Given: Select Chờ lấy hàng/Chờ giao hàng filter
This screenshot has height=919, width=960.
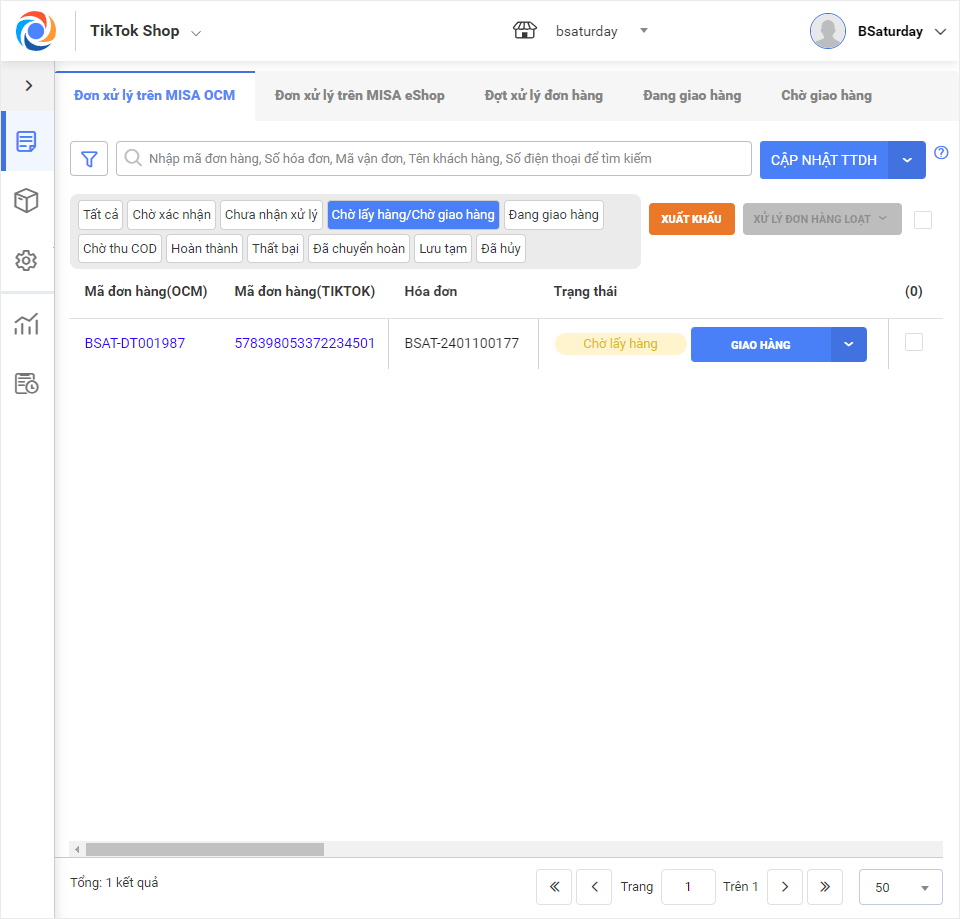Looking at the screenshot, I should tap(413, 215).
